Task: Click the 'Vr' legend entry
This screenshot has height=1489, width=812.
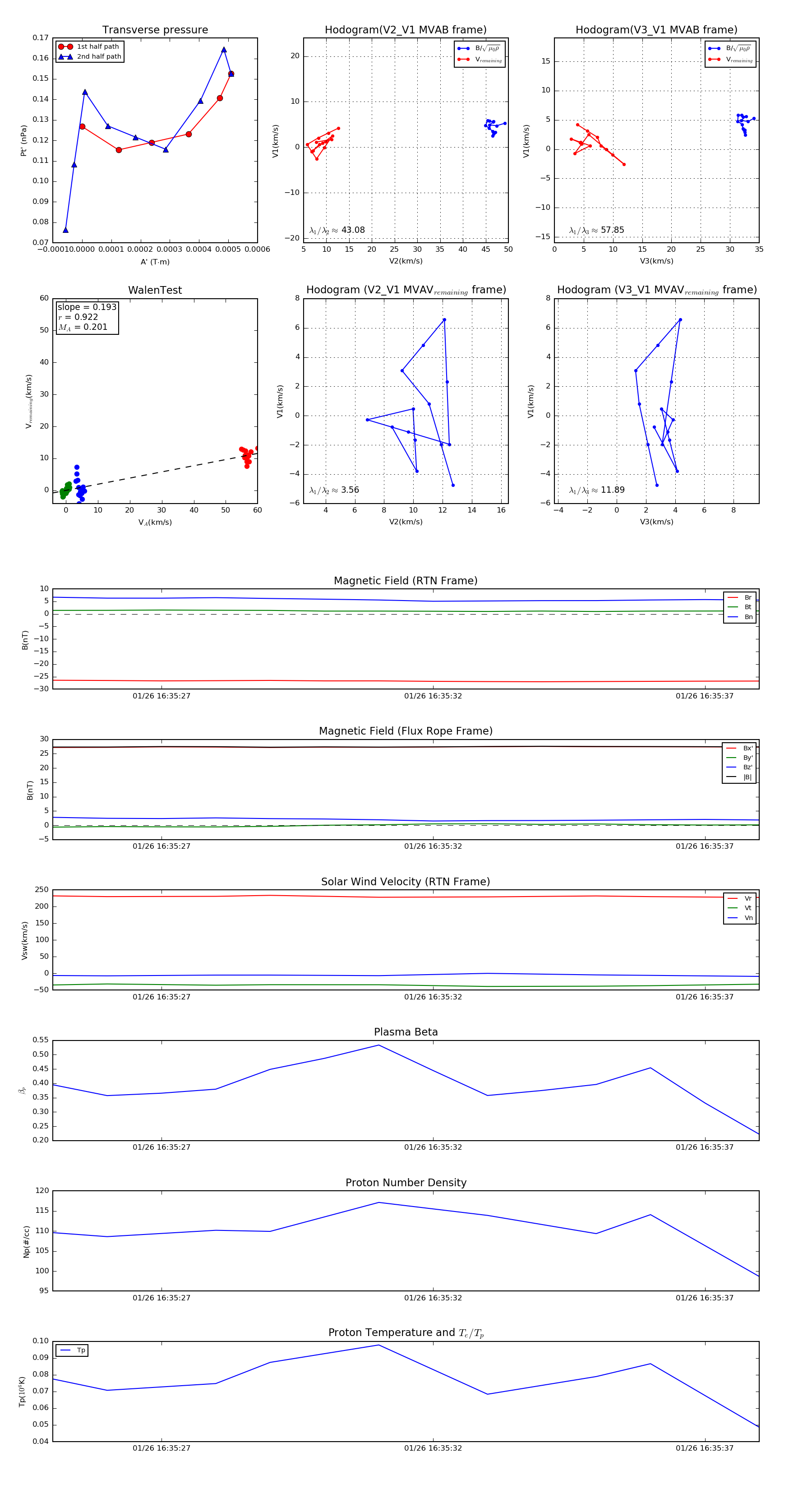Action: tap(740, 898)
